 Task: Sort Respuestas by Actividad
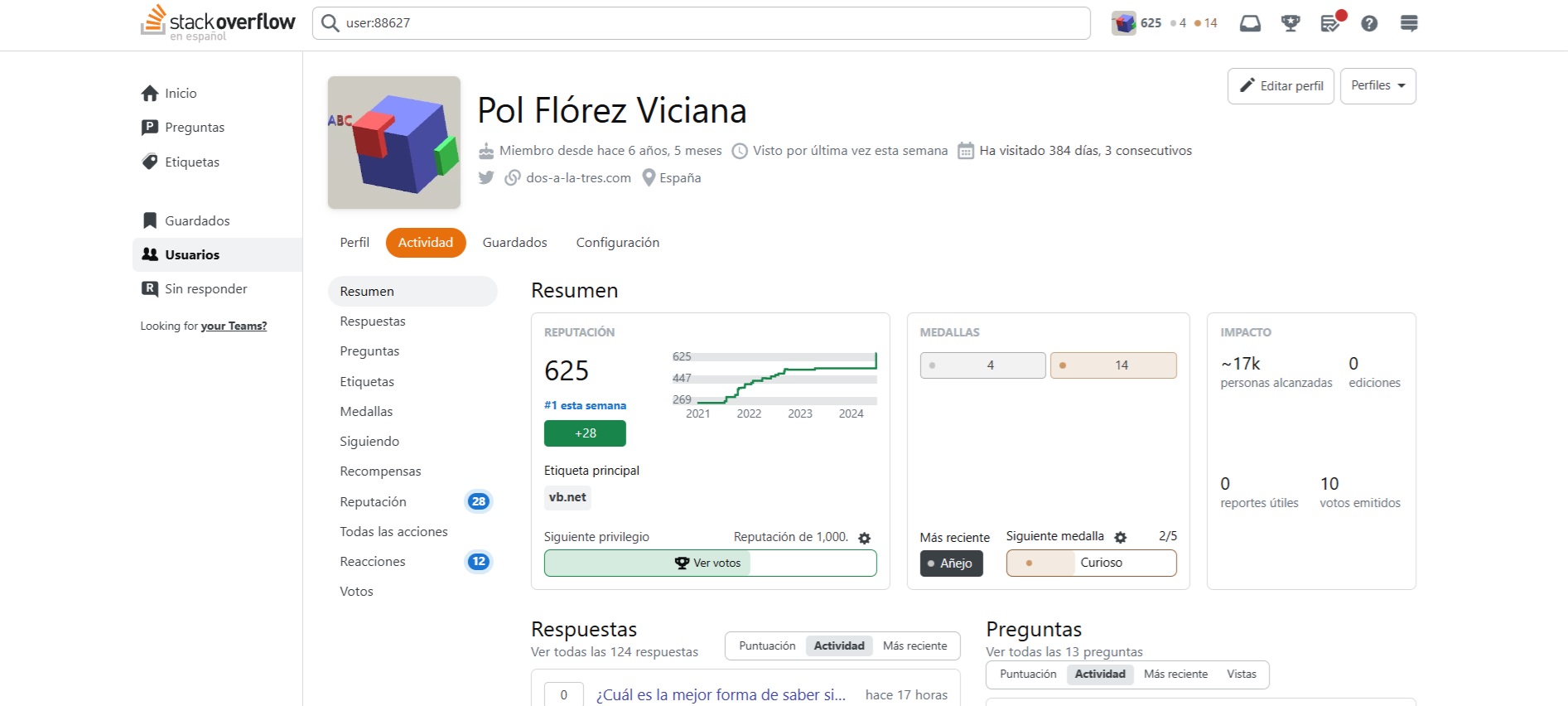click(x=839, y=646)
